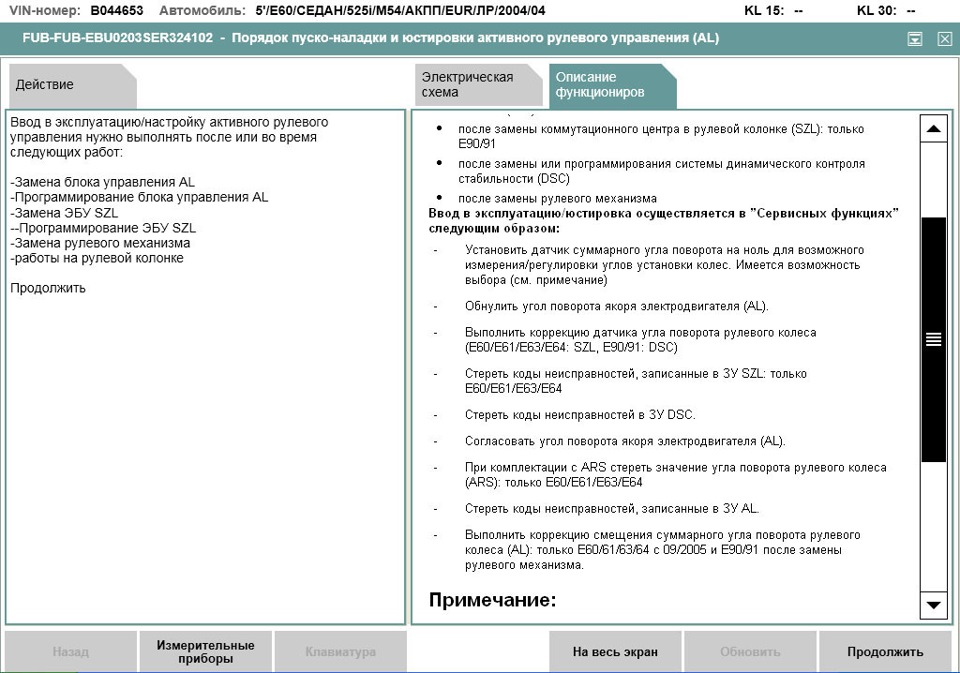Click the Обновить button
960x673 pixels.
[x=750, y=652]
